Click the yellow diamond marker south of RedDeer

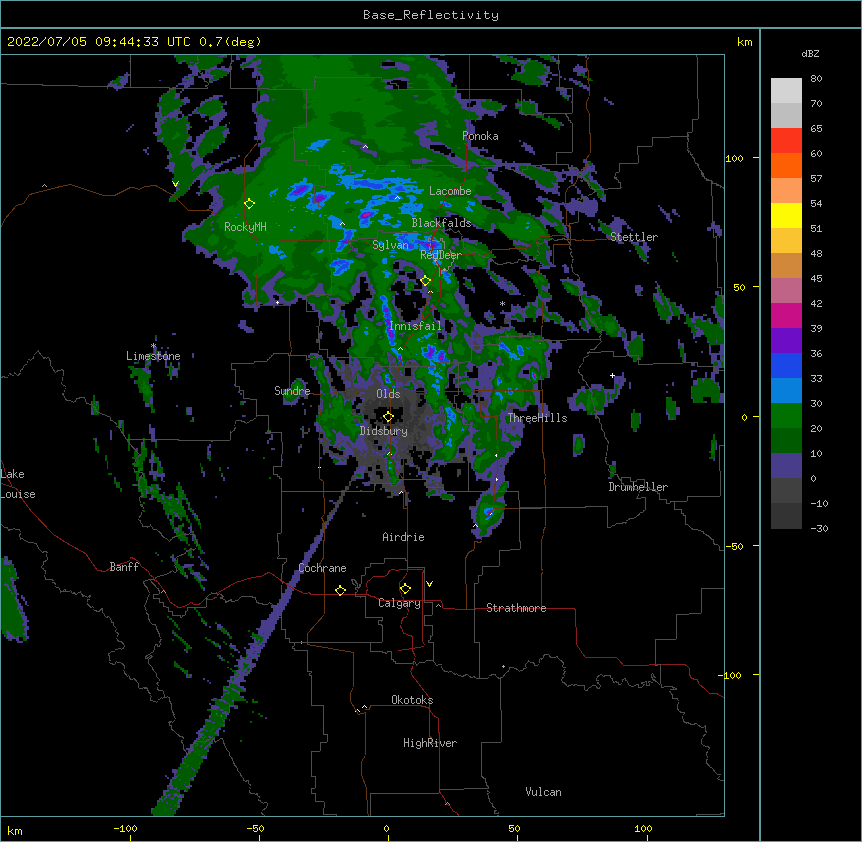click(425, 281)
